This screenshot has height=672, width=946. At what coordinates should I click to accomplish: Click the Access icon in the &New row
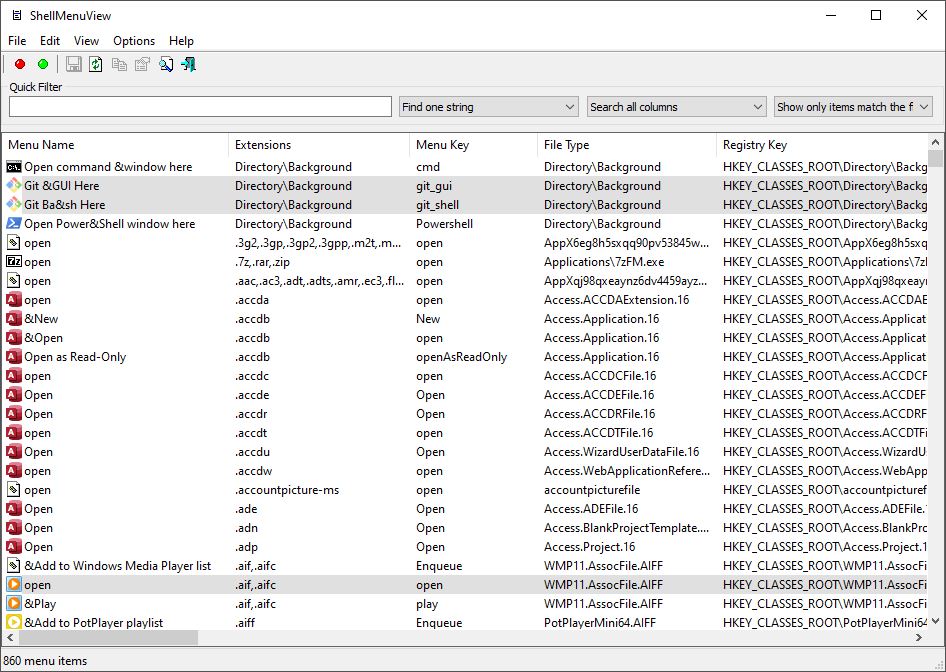(13, 319)
